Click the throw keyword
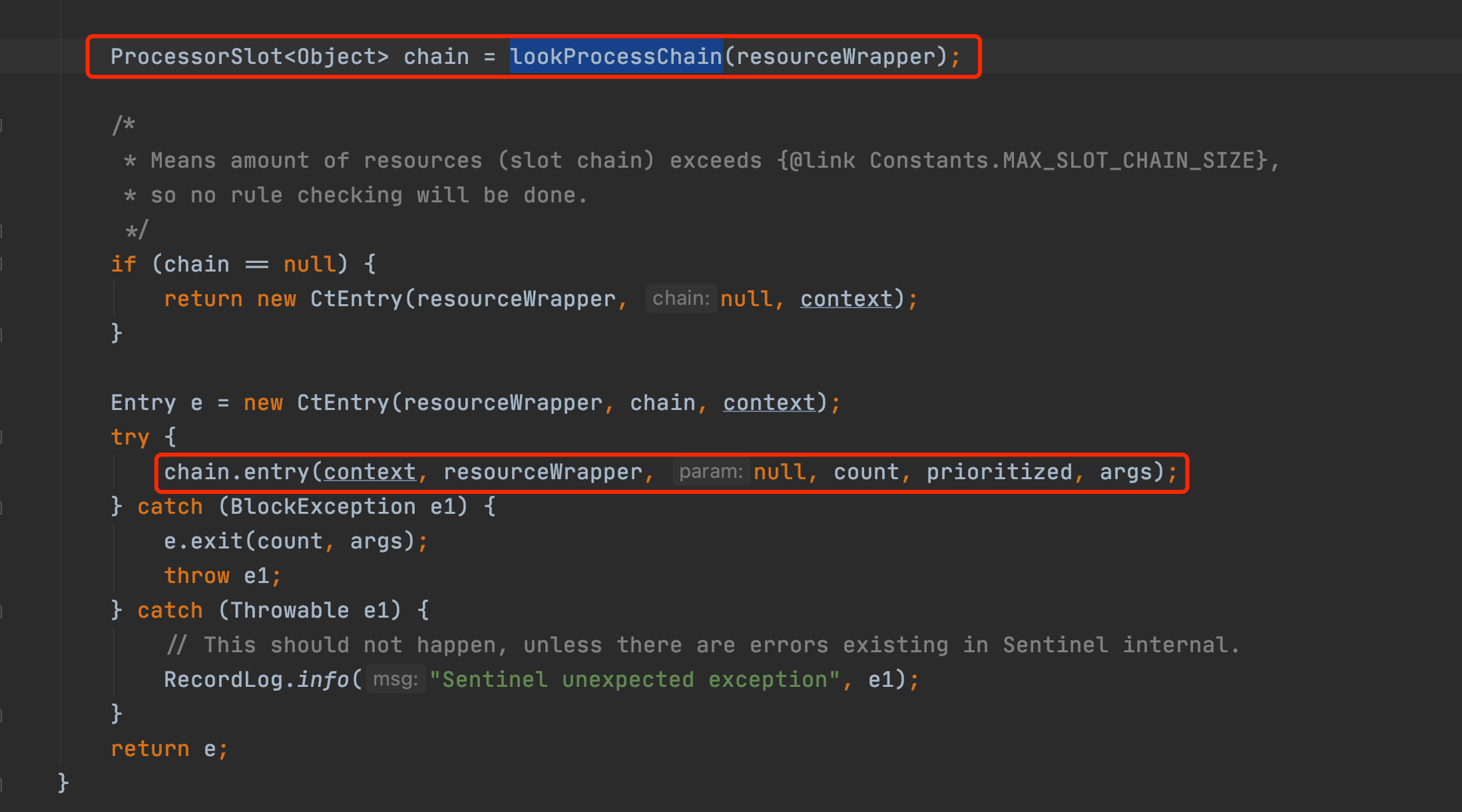1462x812 pixels. click(196, 576)
